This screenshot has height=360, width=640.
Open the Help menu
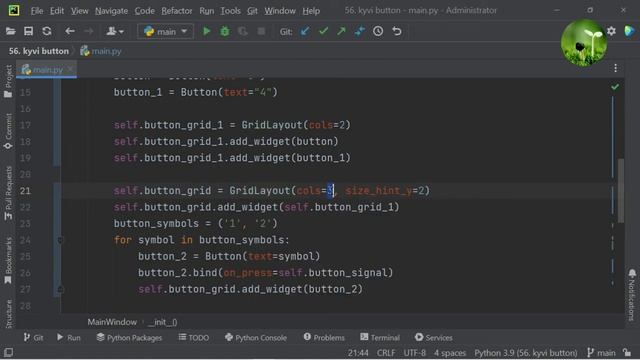311,11
